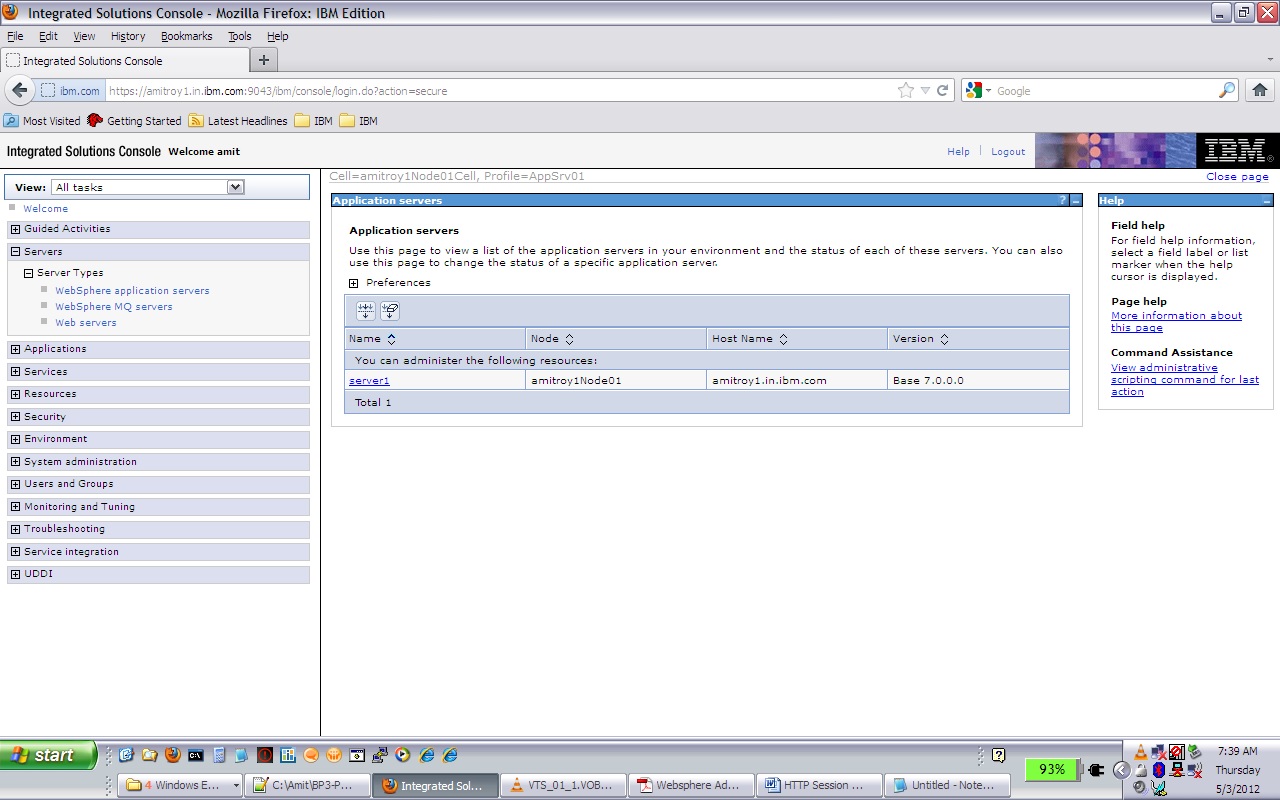Image resolution: width=1280 pixels, height=800 pixels.
Task: Click the Logout link
Action: [1008, 152]
